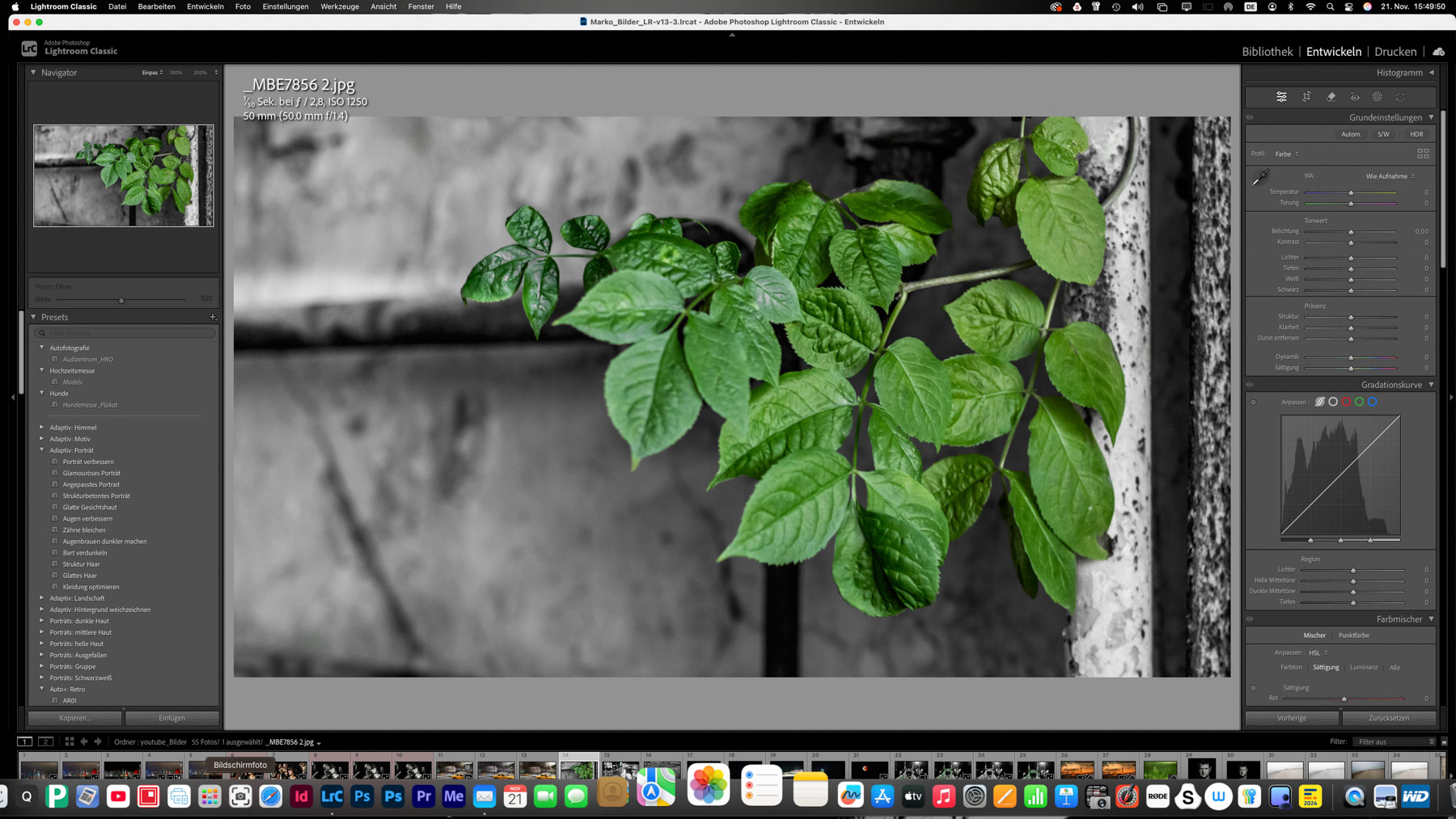Viewport: 1456px width, 819px height.
Task: Click the Belichtung slider handle
Action: click(1351, 232)
